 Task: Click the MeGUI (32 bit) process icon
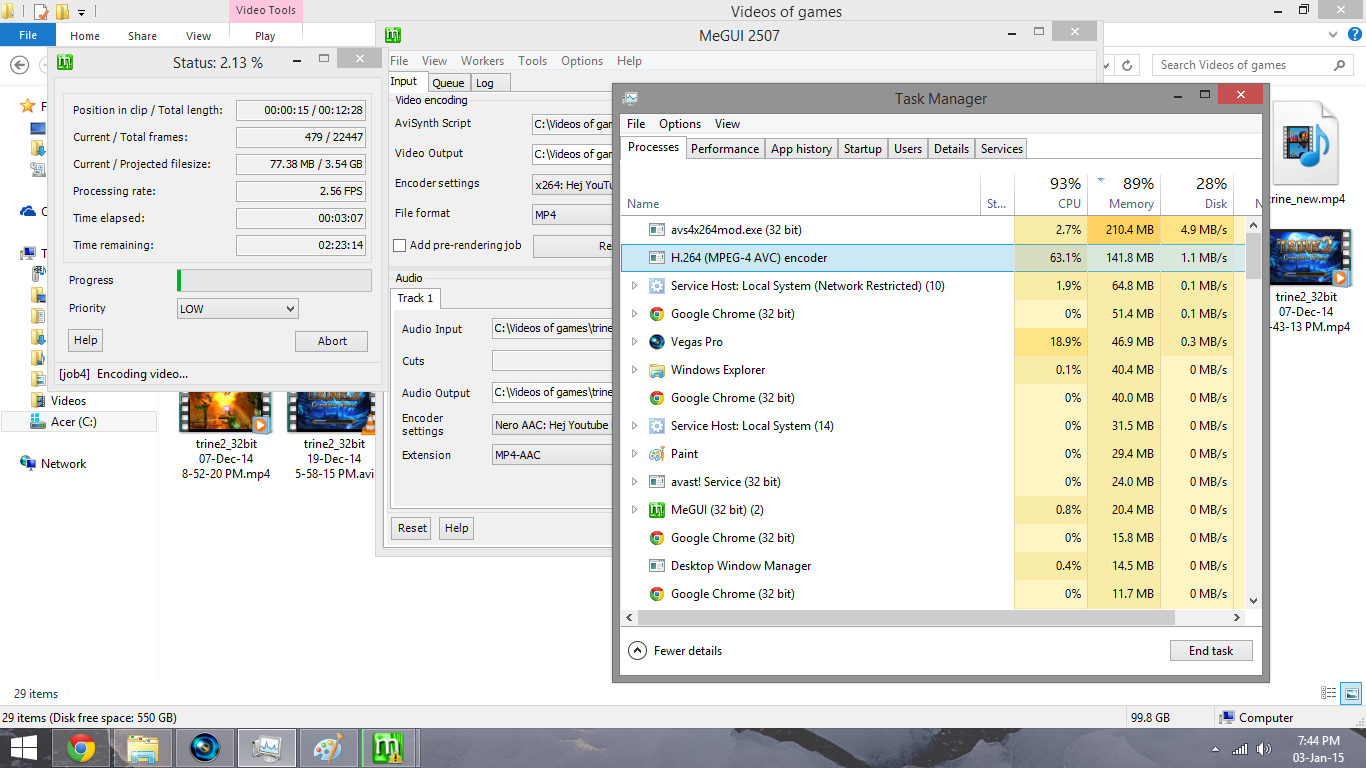tap(657, 510)
